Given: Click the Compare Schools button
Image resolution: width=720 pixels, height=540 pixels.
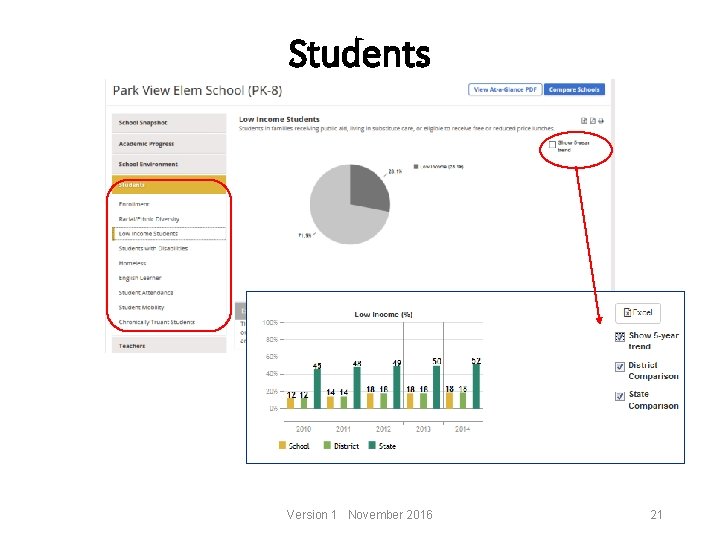Looking at the screenshot, I should tap(574, 90).
